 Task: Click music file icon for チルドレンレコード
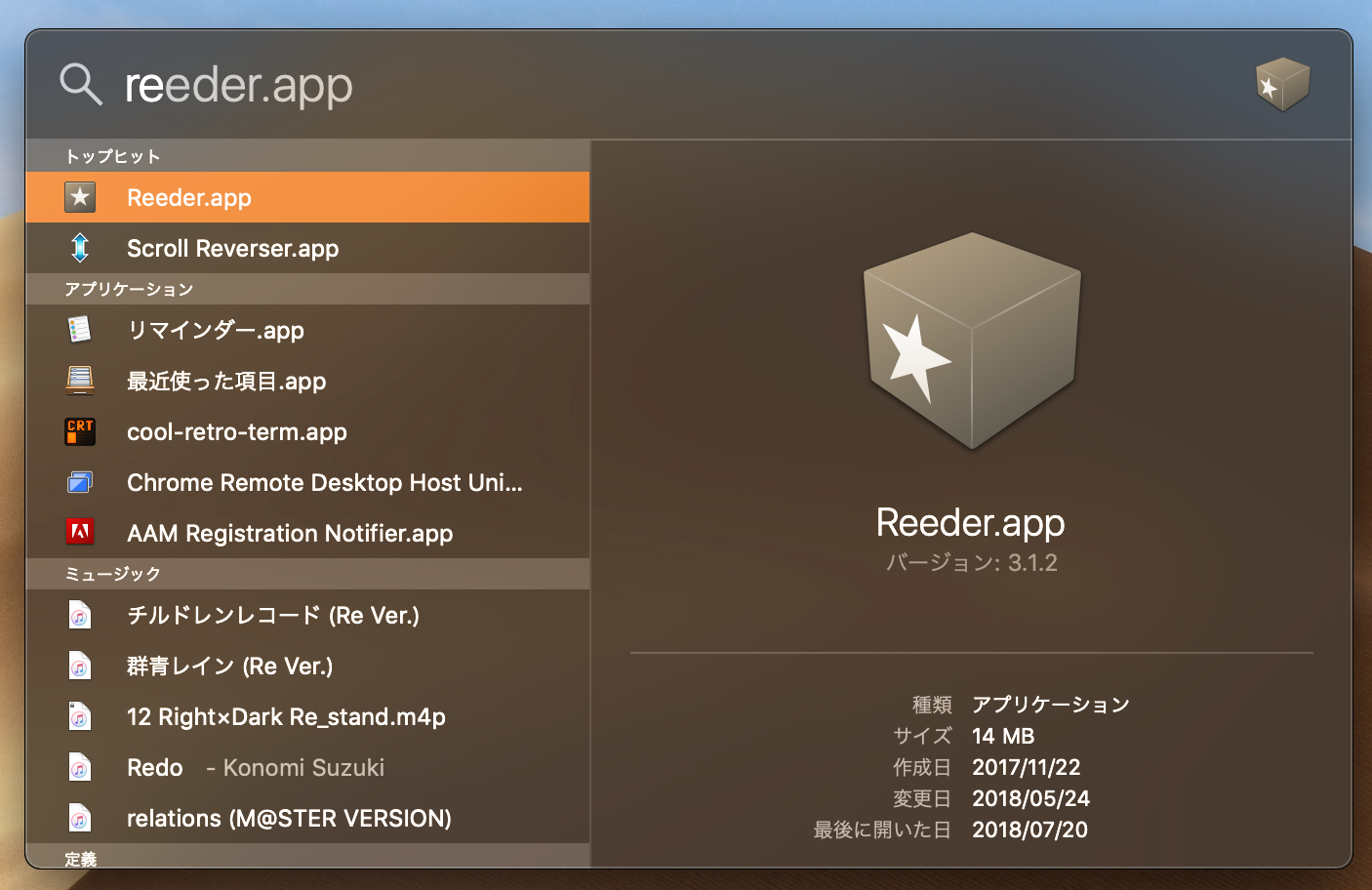point(80,615)
